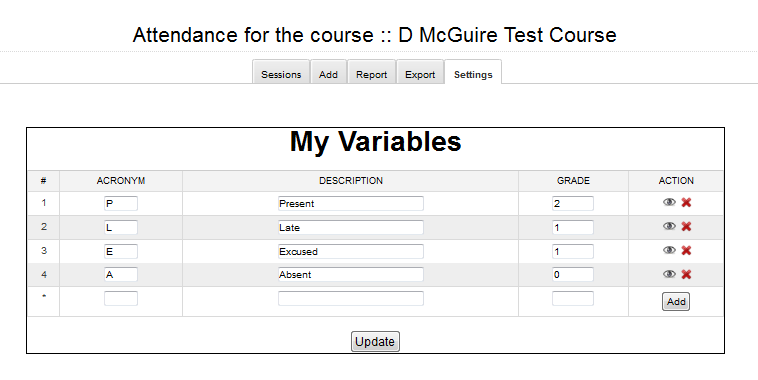The height and width of the screenshot is (380, 758).
Task: Delete the Late variable with red X
Action: pyautogui.click(x=686, y=226)
